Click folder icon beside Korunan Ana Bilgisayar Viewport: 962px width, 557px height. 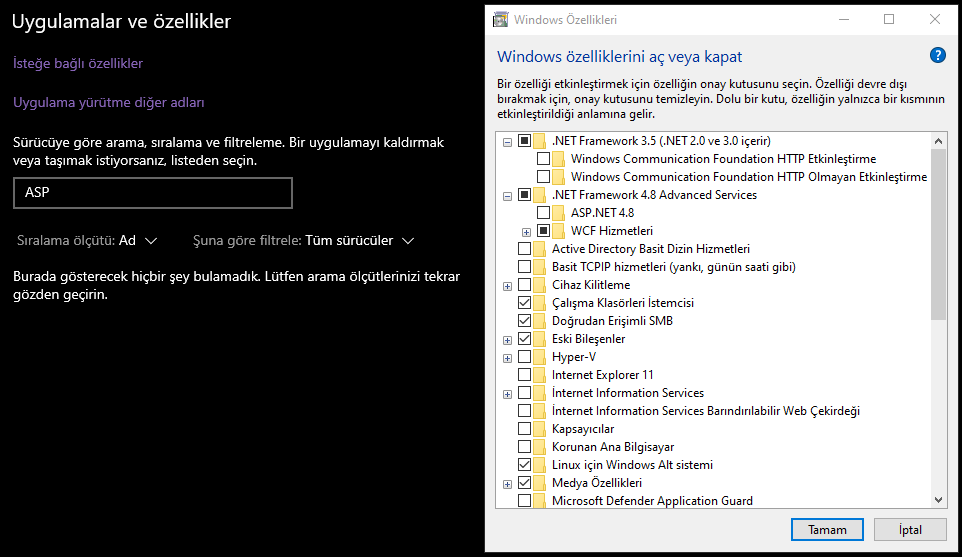(x=539, y=447)
